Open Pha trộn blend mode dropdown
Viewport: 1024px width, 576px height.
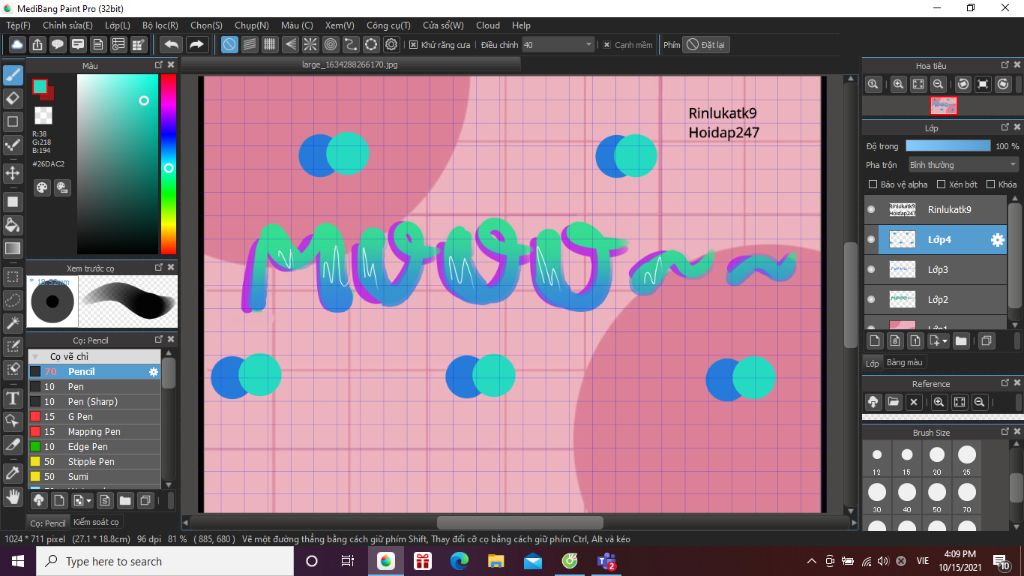pyautogui.click(x=963, y=165)
